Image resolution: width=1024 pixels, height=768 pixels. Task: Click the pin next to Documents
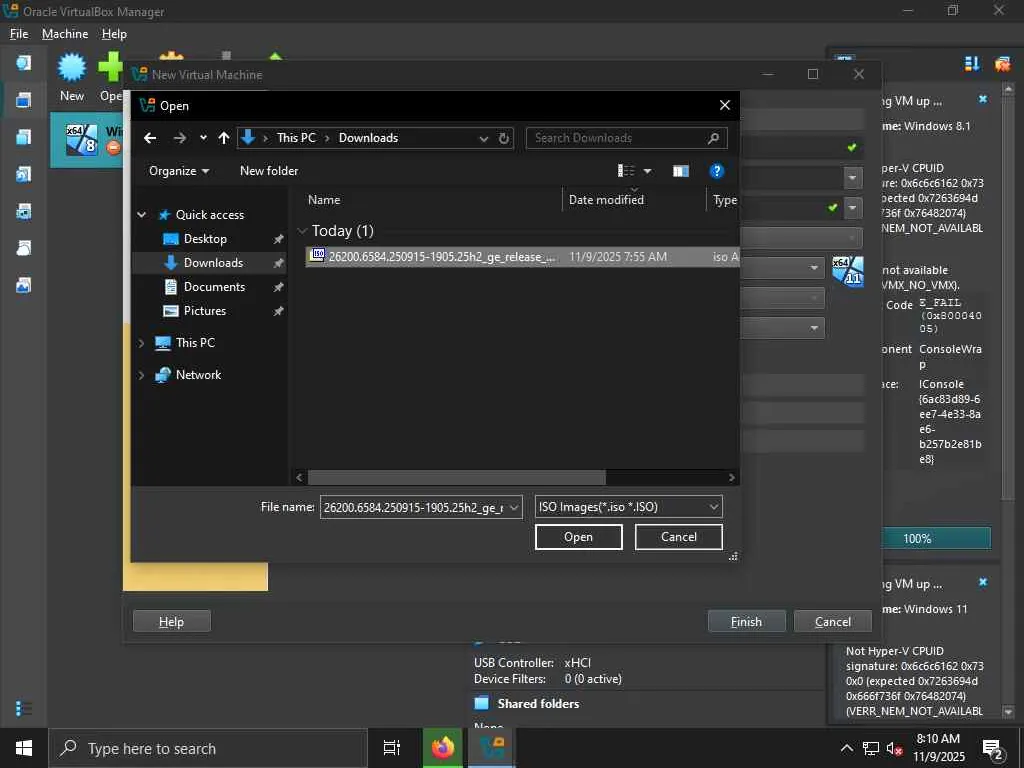pos(278,287)
